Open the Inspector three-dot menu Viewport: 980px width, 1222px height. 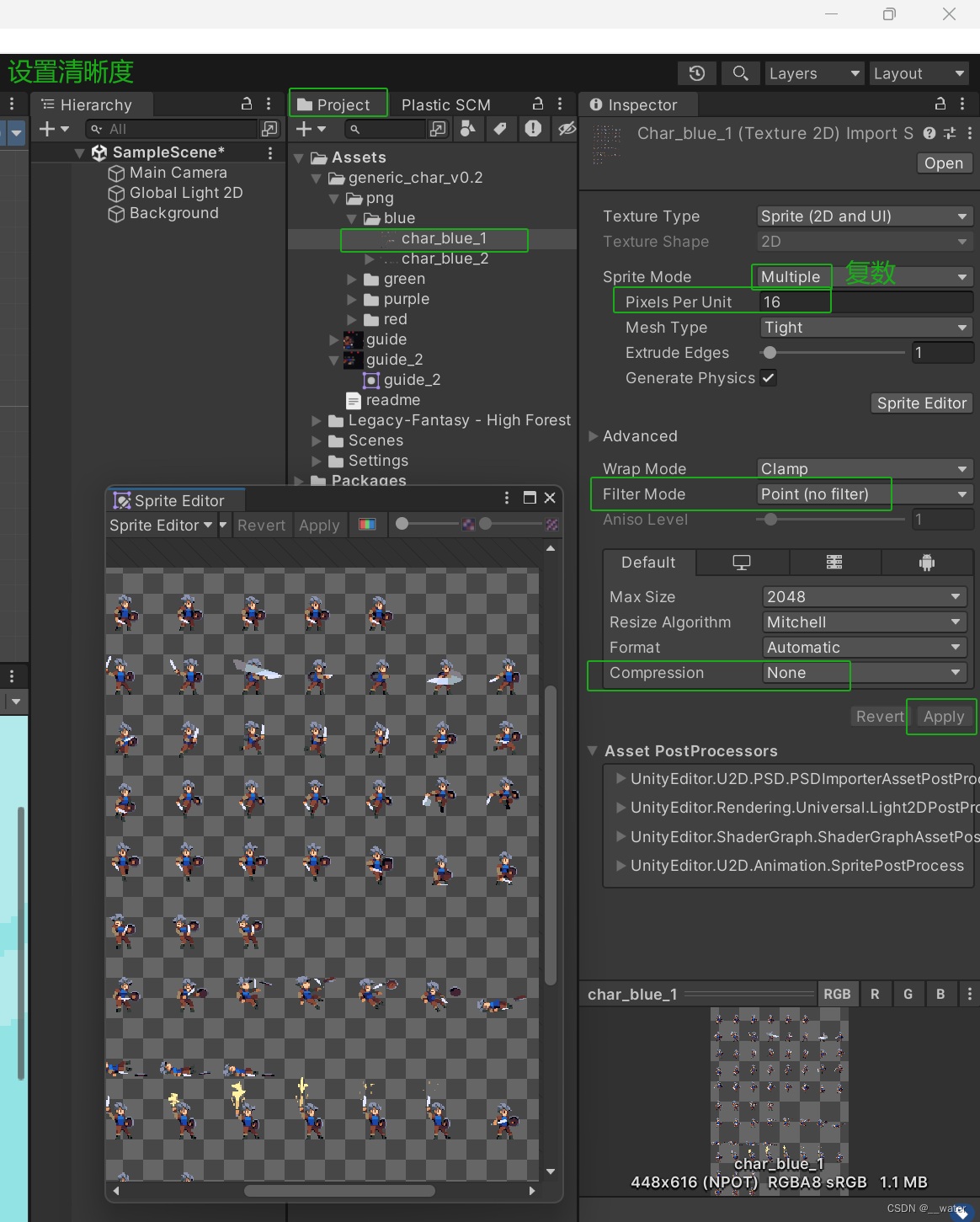click(962, 104)
